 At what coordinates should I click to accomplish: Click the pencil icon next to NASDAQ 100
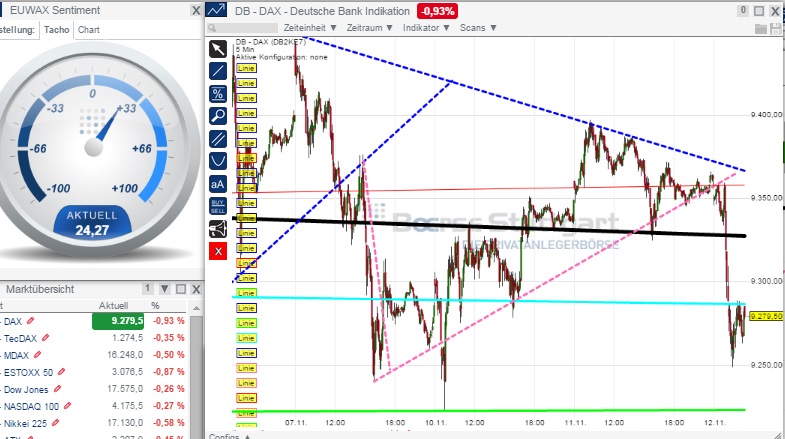click(68, 406)
